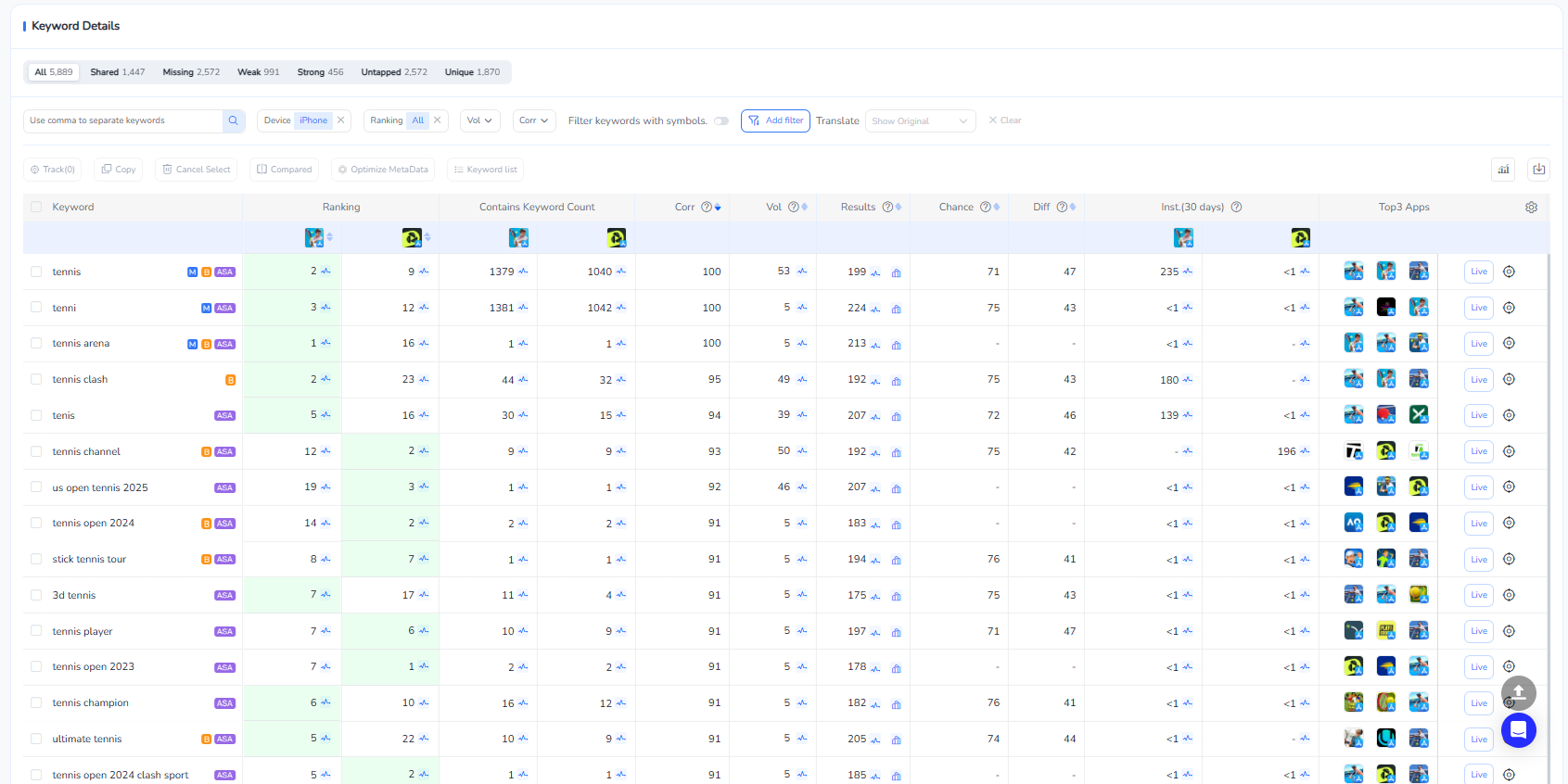Screen dimensions: 1568x784
Task: Click the keyword search input field
Action: (123, 120)
